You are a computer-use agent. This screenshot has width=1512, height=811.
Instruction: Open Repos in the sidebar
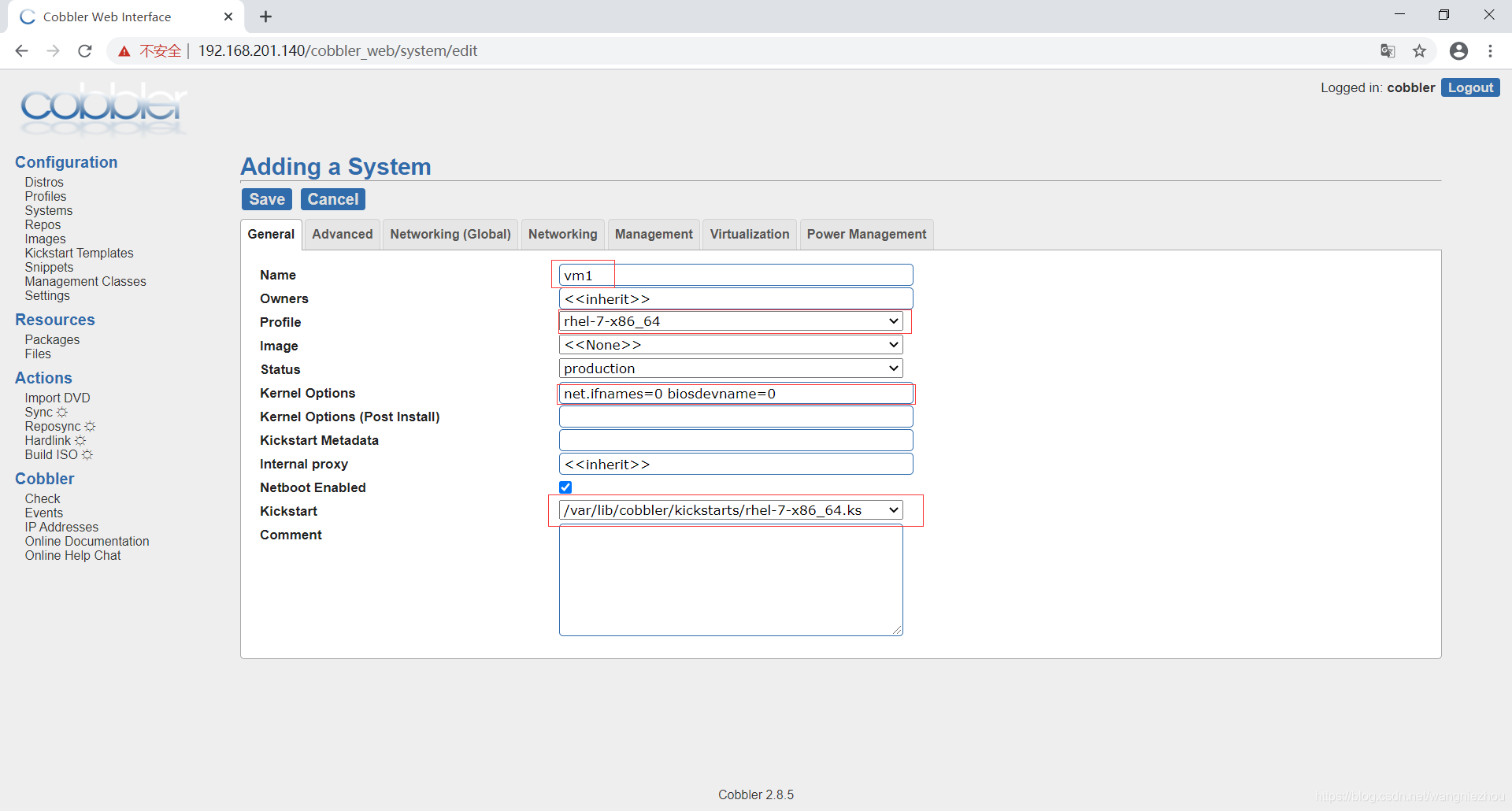43,225
